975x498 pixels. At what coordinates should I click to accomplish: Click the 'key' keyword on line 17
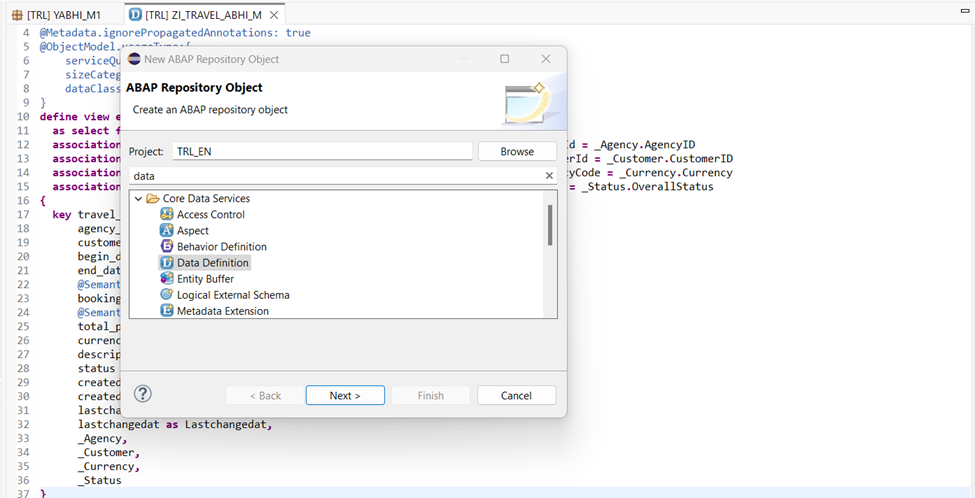coord(62,215)
